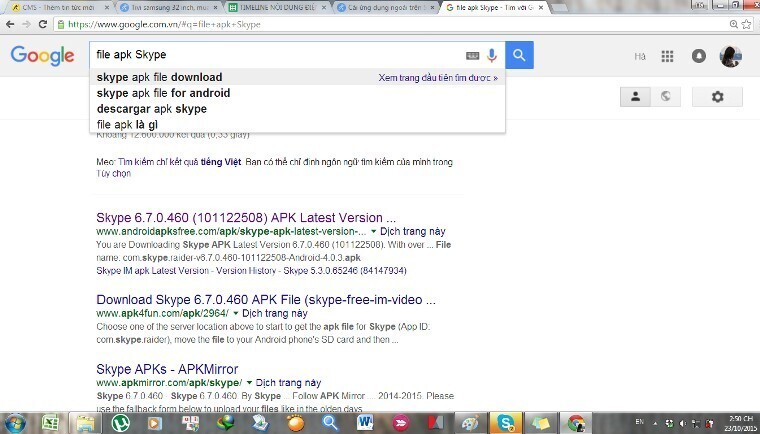Open sticky notes icon in taskbar
Screen dimensions: 760x434
[540, 423]
